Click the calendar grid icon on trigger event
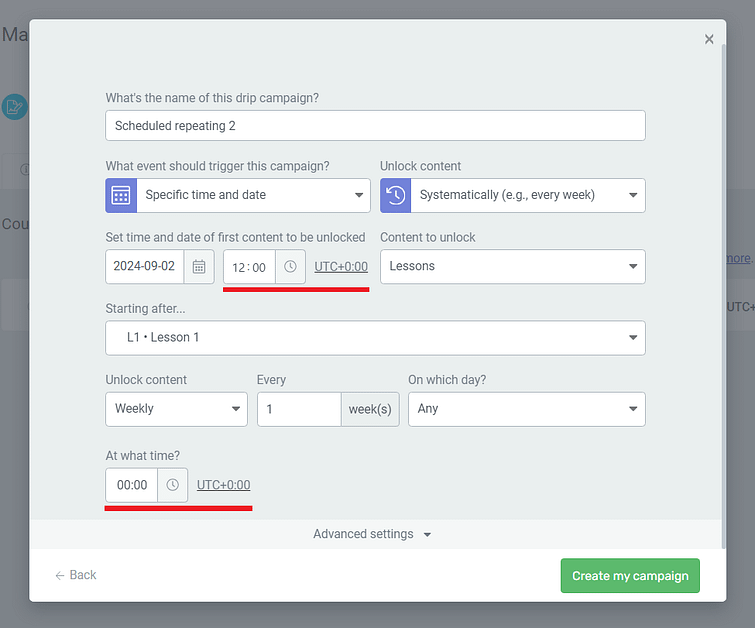 click(121, 195)
